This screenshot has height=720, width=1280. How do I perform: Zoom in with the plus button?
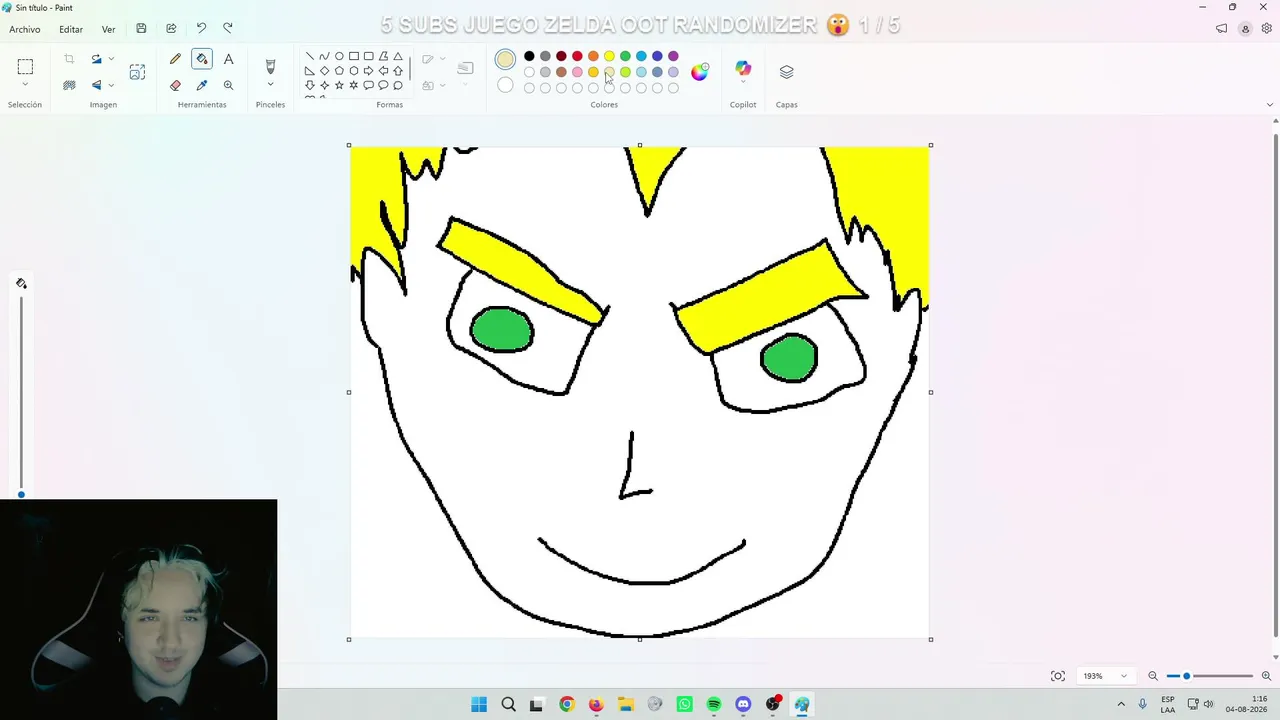[x=1266, y=676]
